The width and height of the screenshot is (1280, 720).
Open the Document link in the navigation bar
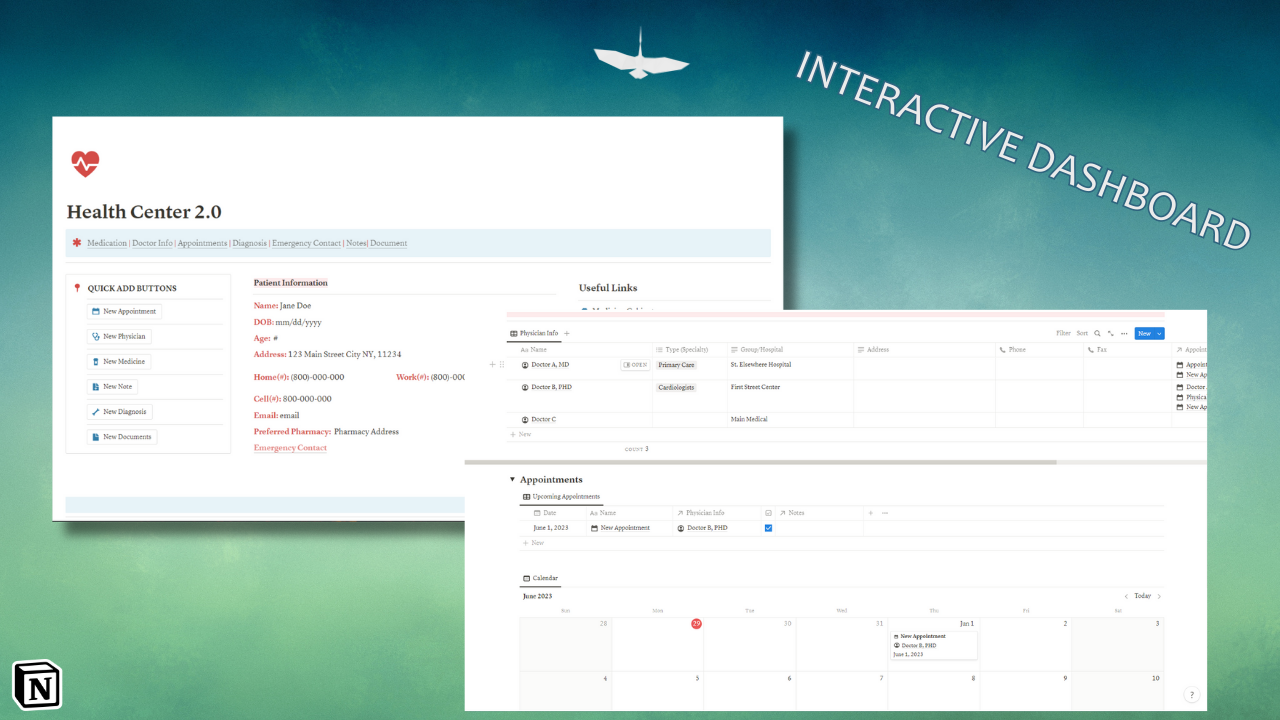tap(389, 243)
